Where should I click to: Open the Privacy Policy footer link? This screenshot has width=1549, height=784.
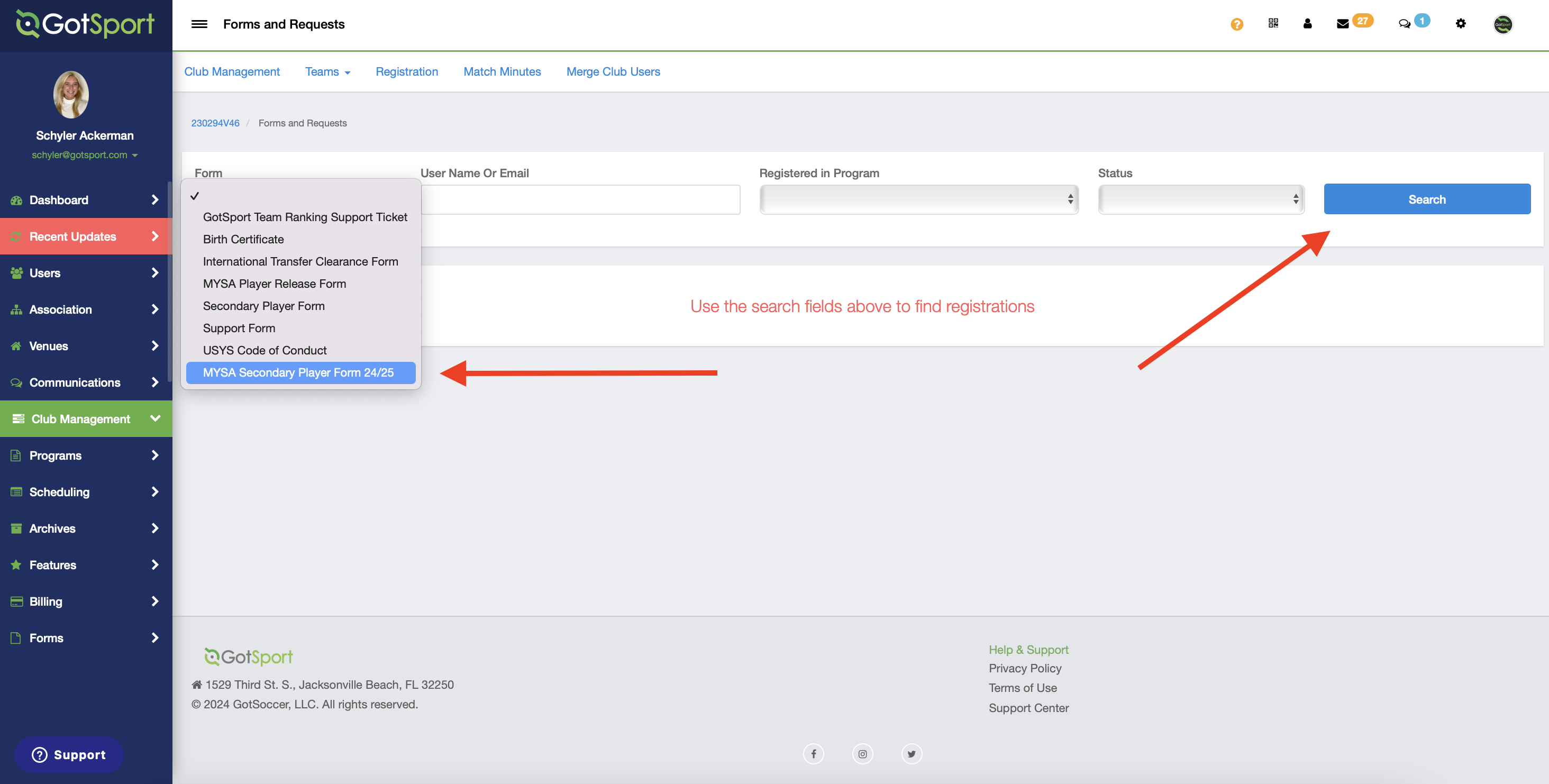(1025, 668)
